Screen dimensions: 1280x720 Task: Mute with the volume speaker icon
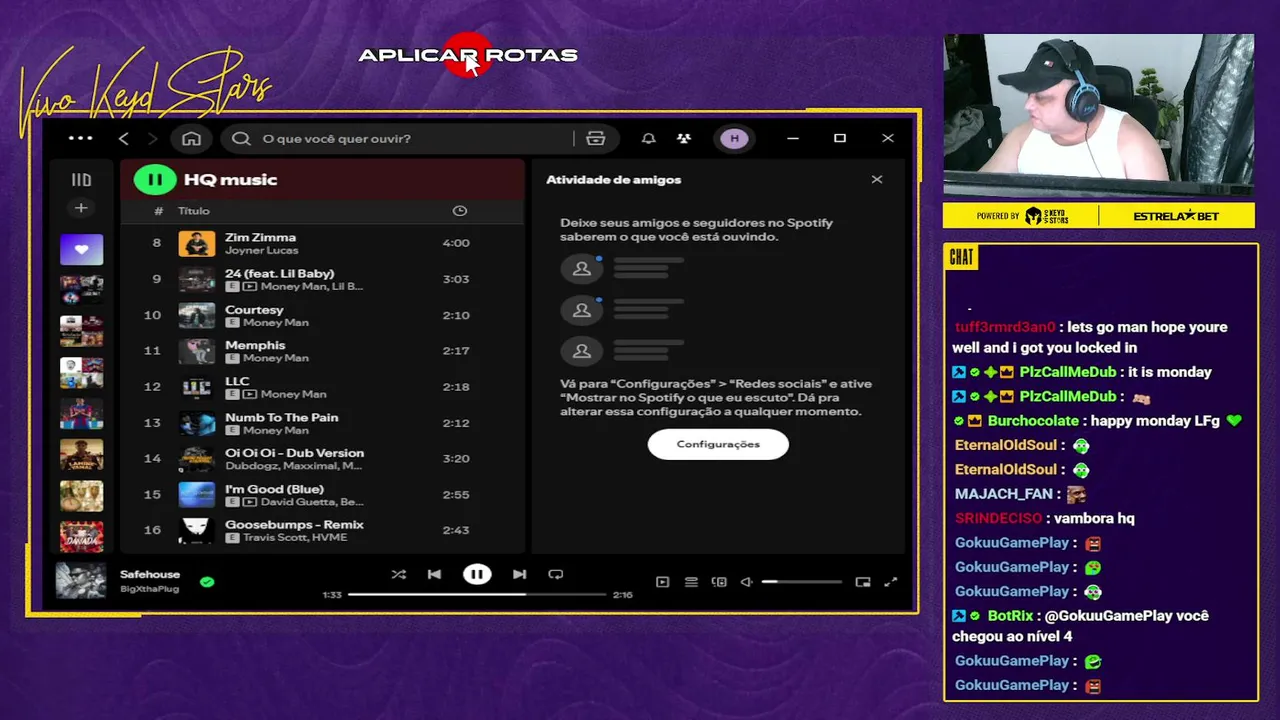click(x=746, y=582)
